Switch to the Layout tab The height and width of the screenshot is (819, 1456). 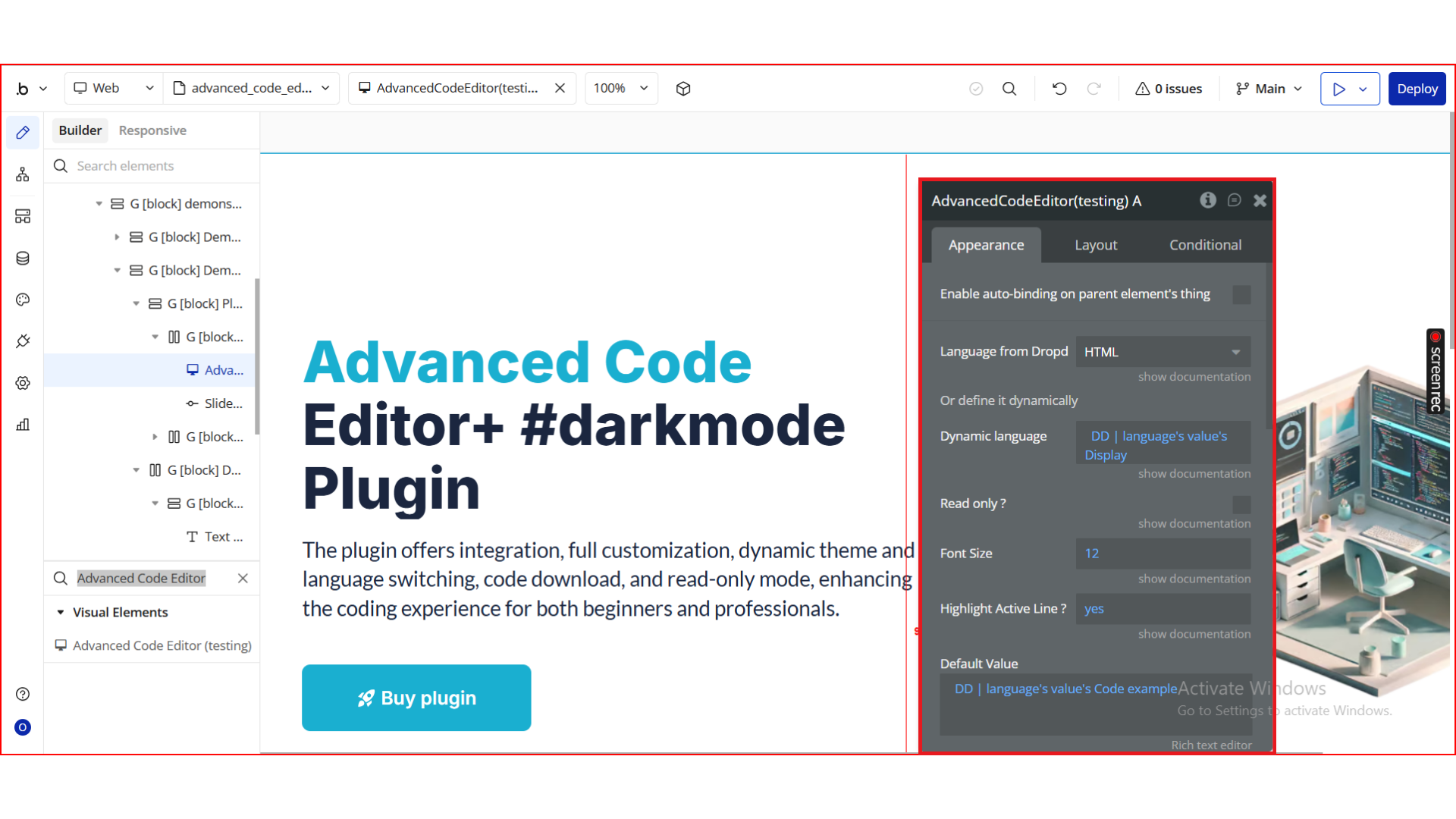pos(1096,245)
